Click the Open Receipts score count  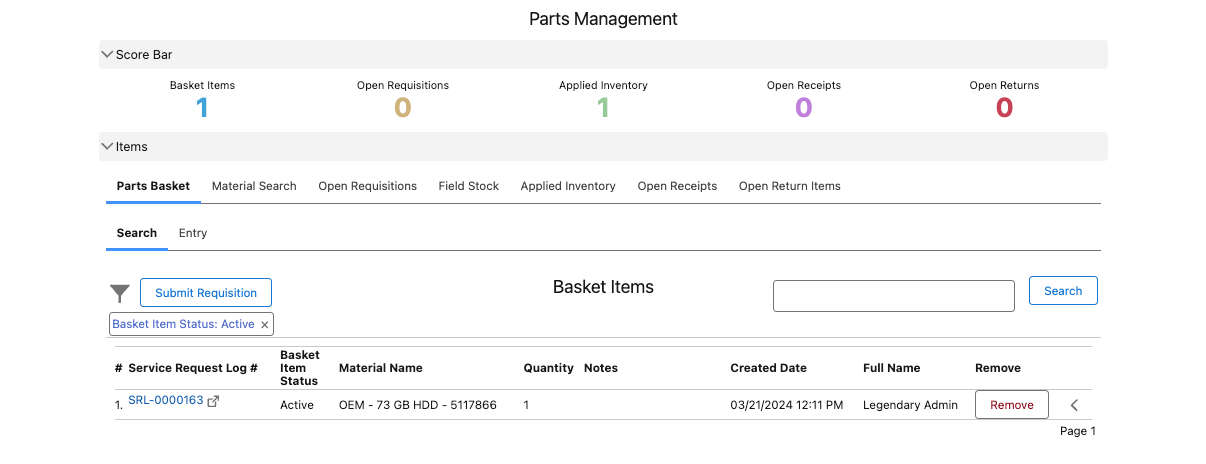(x=804, y=108)
